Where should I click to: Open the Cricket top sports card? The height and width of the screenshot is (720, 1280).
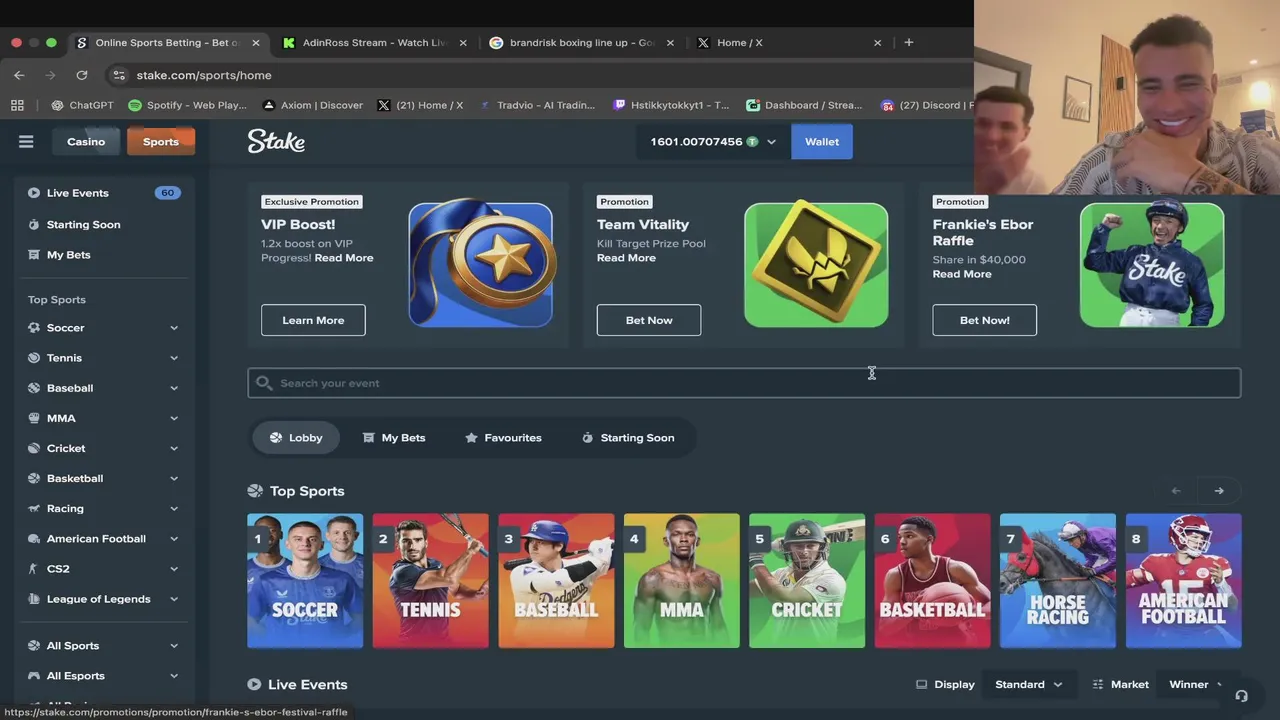point(807,581)
